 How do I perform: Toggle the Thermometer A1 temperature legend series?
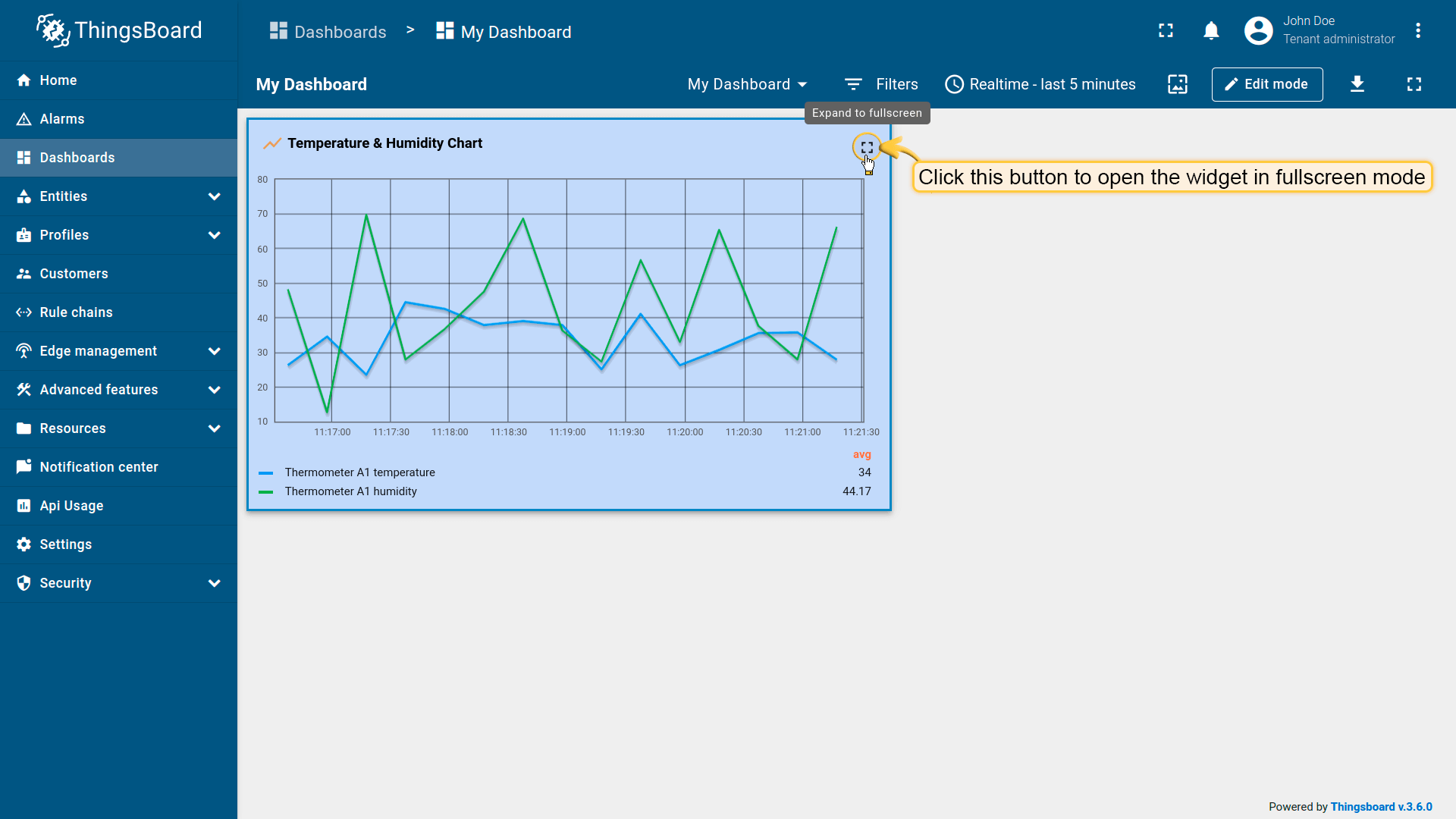point(359,472)
